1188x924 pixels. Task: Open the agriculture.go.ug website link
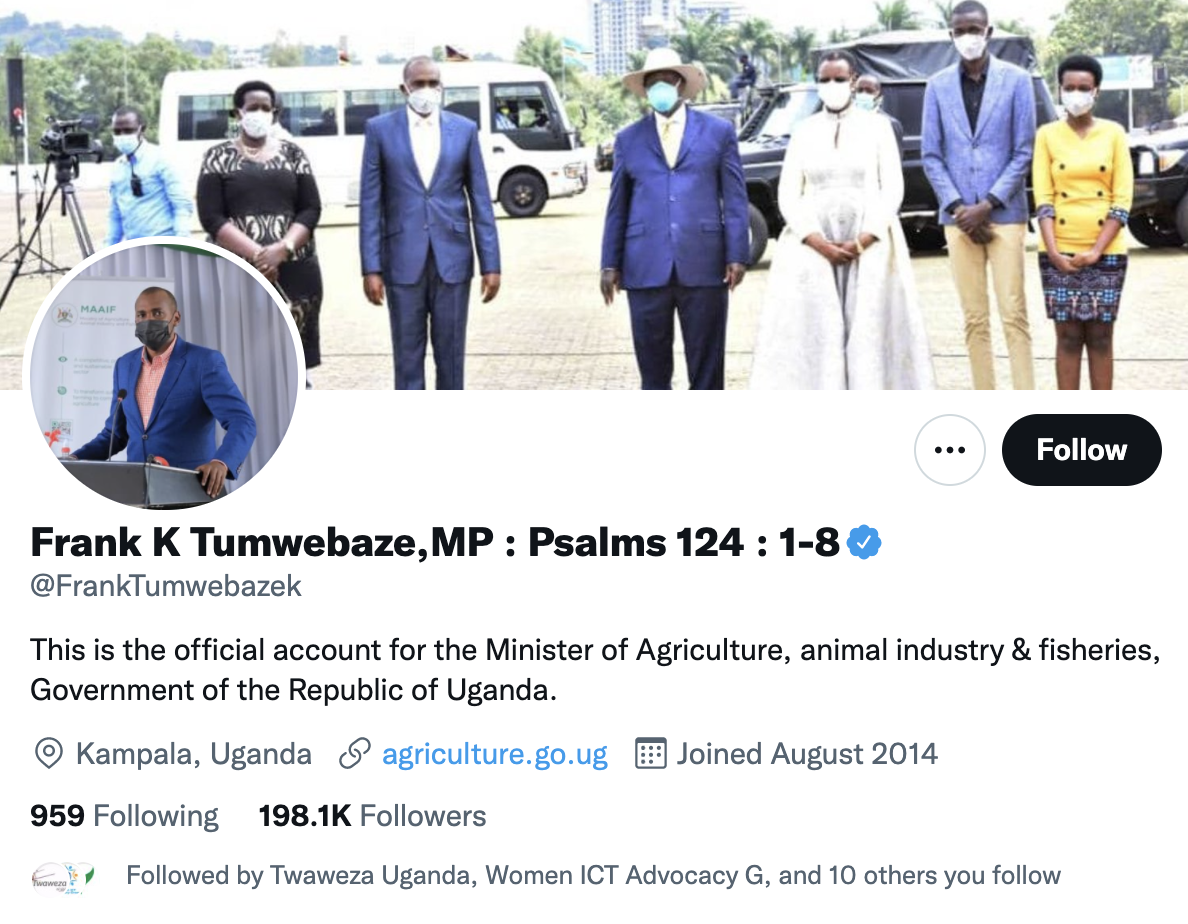pos(495,754)
